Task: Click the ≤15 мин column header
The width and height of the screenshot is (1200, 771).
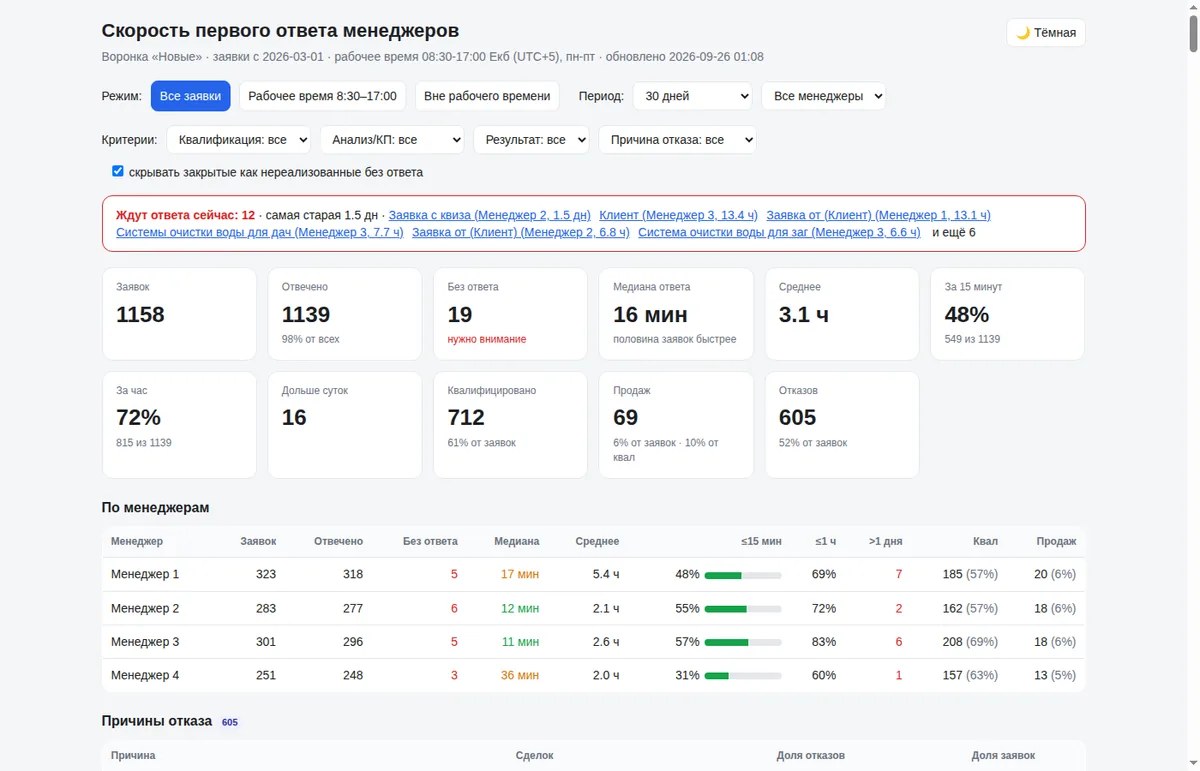Action: (x=761, y=541)
